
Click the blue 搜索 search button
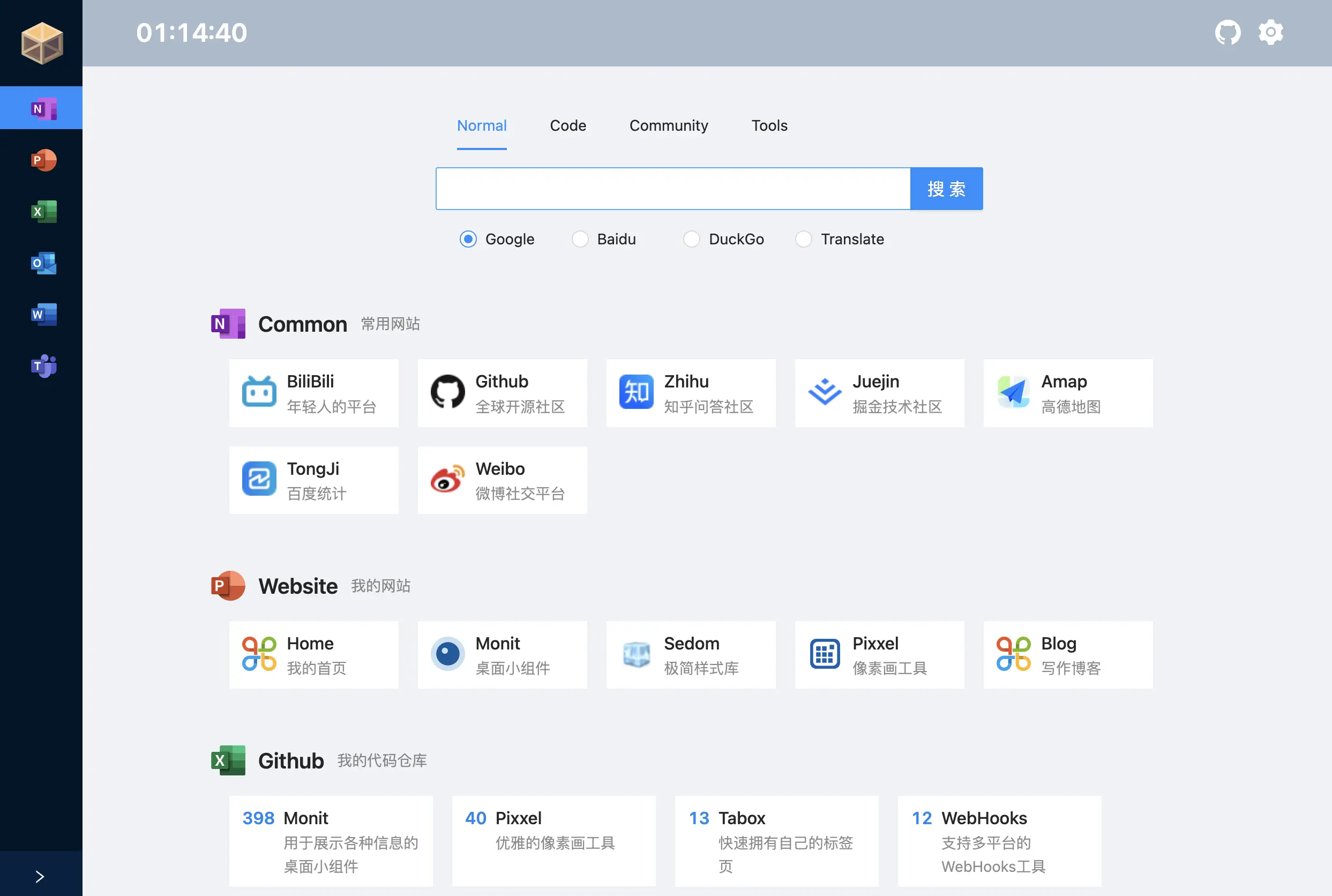[946, 189]
